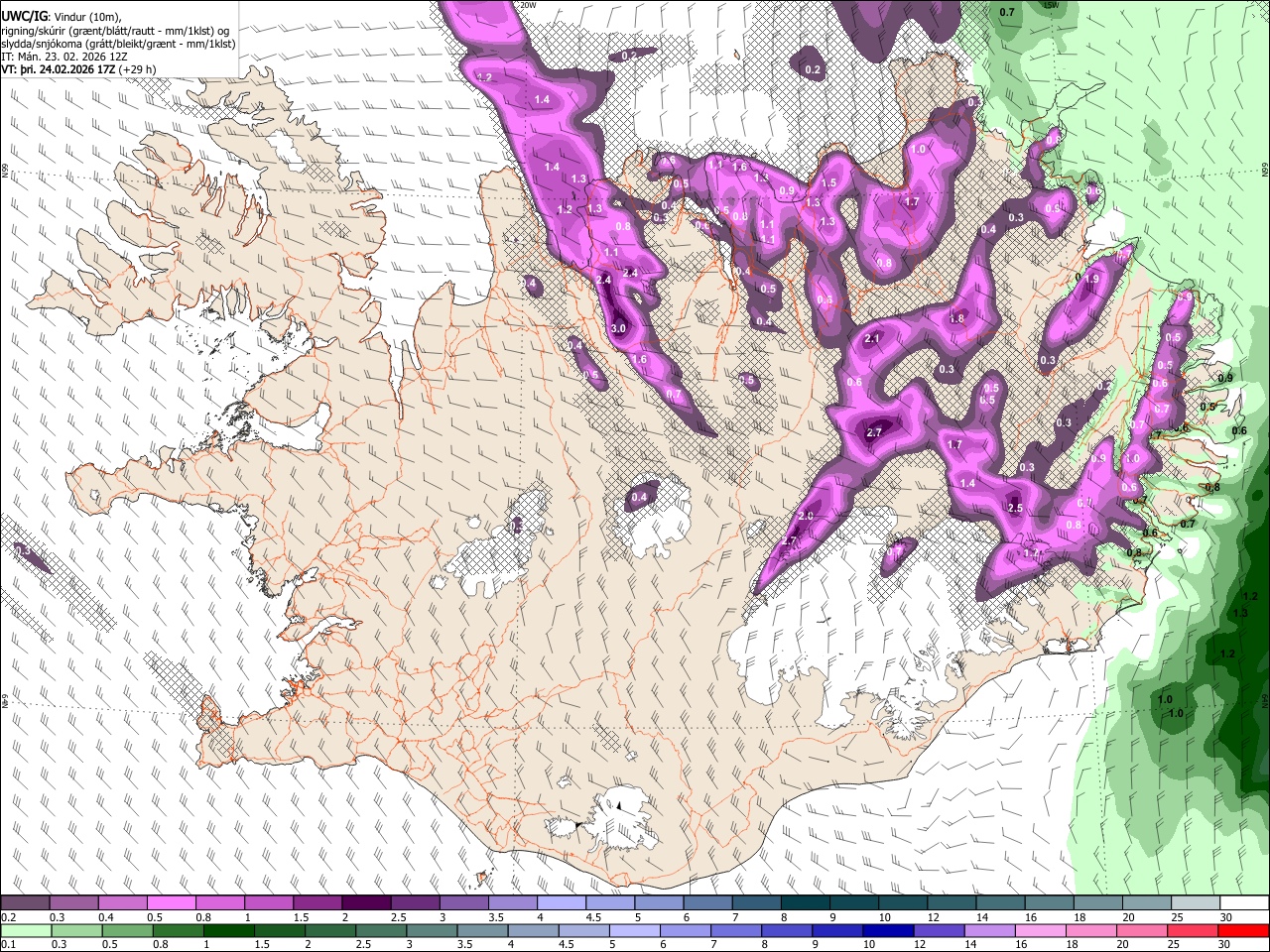Click the '25' label in the top legend row
The height and width of the screenshot is (952, 1270).
click(x=1176, y=917)
